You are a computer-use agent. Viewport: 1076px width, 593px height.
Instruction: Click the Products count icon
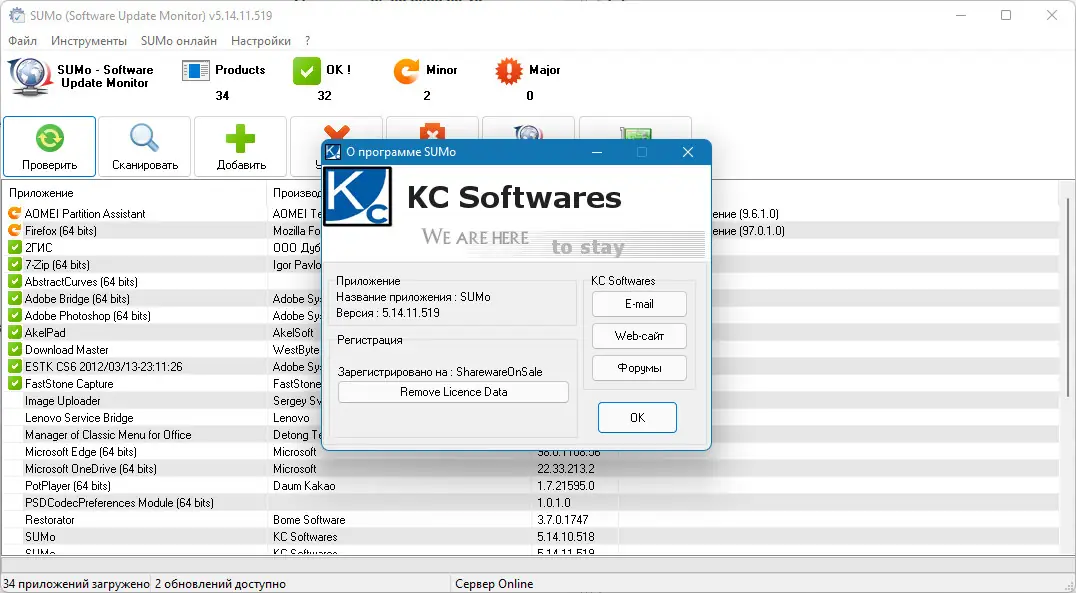tap(196, 70)
